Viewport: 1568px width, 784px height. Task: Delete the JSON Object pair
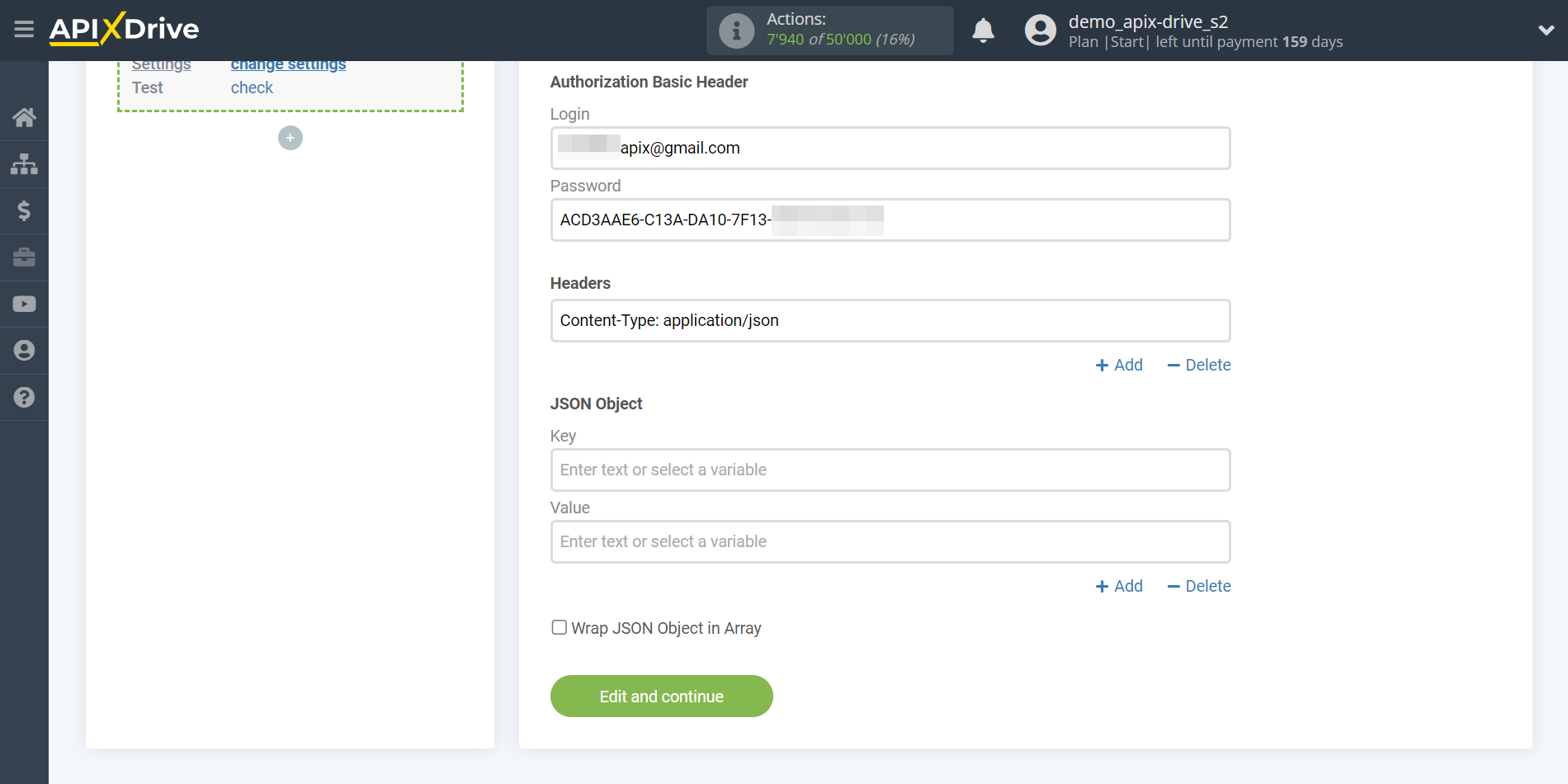click(1198, 586)
